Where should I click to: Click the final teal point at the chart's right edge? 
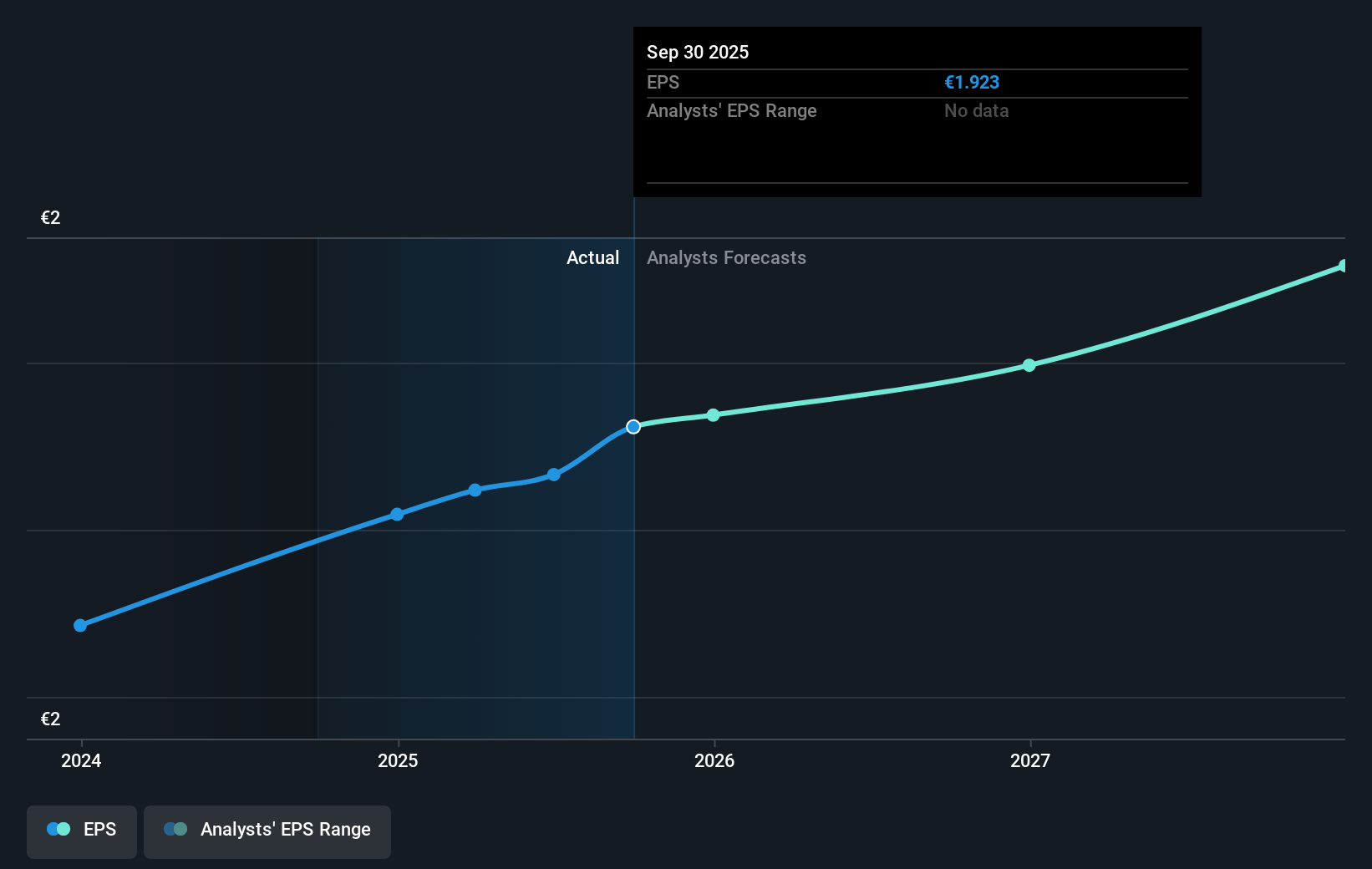click(x=1342, y=266)
